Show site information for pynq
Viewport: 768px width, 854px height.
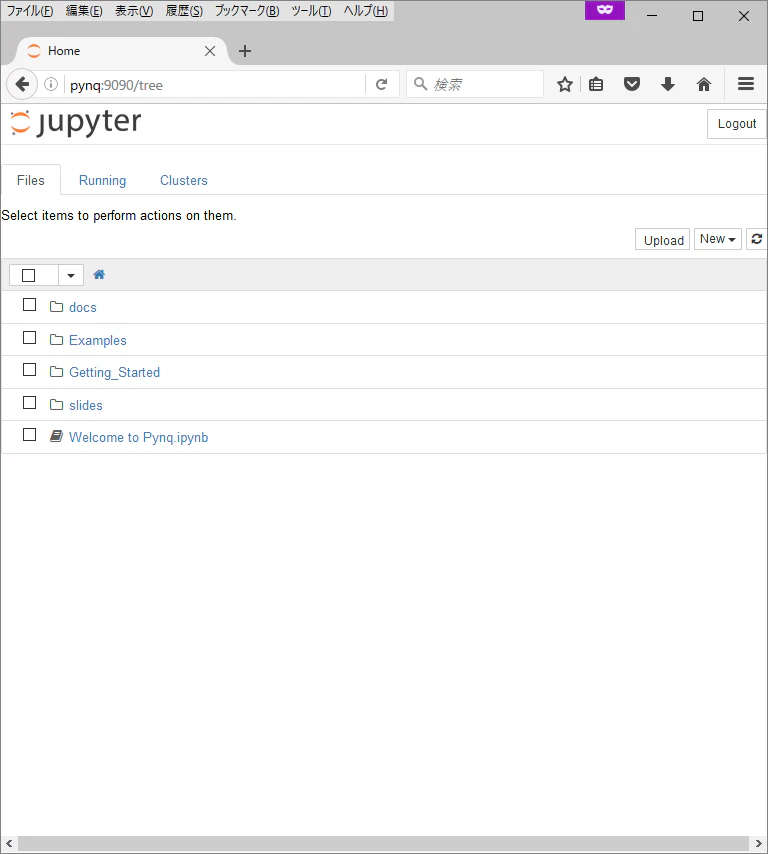tap(51, 84)
